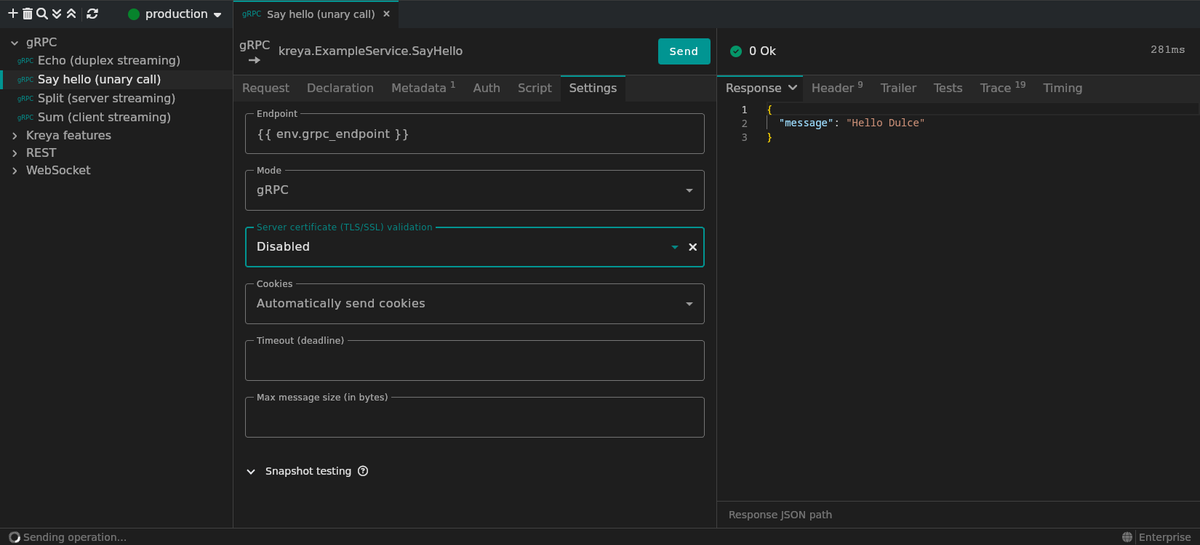
Task: Open search with the magnifier icon
Action: coord(42,14)
